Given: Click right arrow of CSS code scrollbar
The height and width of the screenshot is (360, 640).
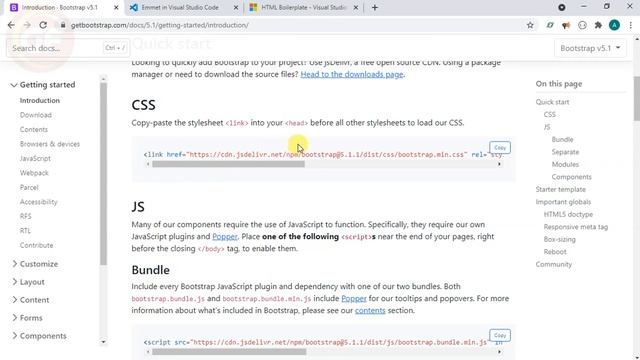Looking at the screenshot, I should coord(499,164).
